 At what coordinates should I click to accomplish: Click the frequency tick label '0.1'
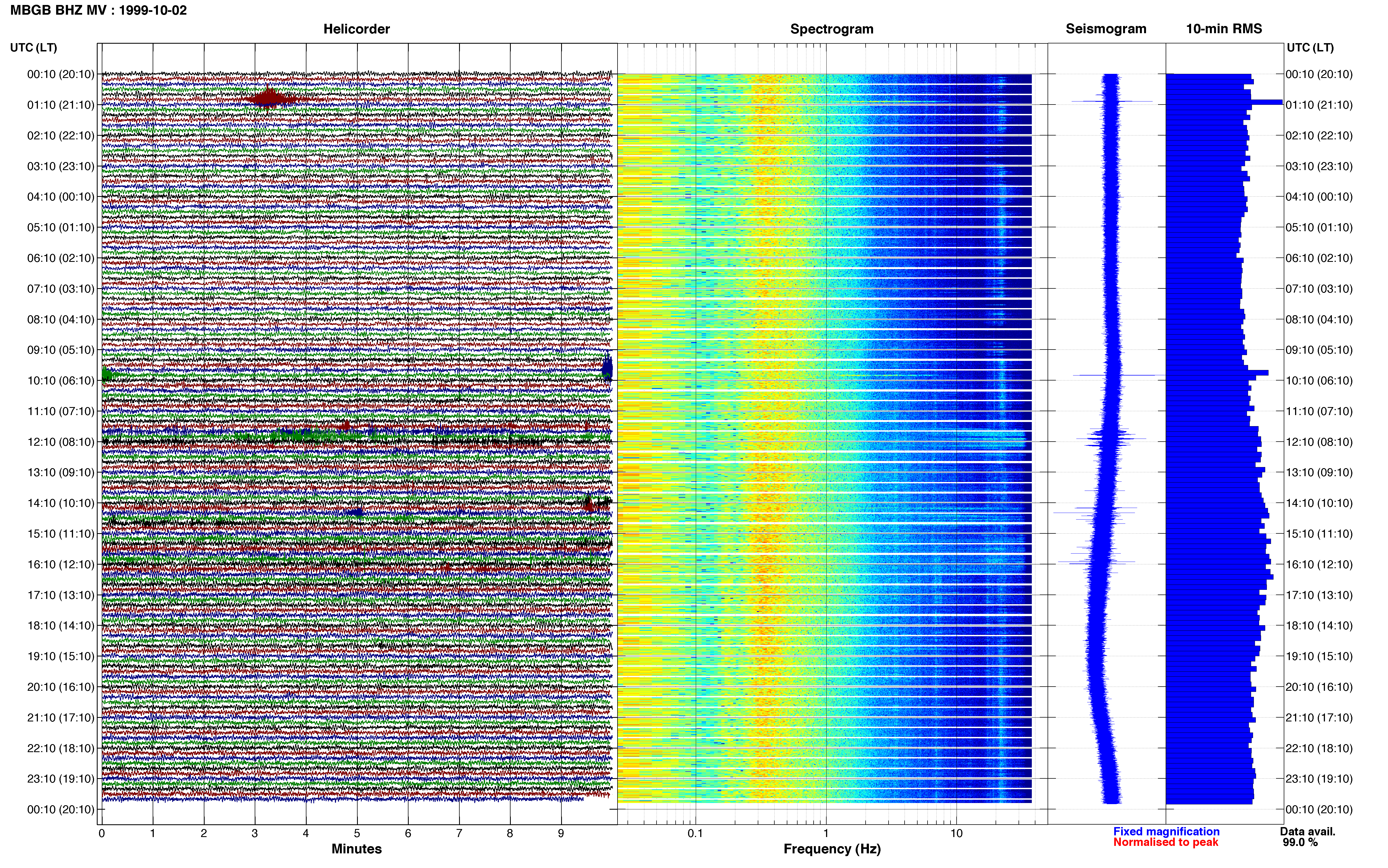695,833
